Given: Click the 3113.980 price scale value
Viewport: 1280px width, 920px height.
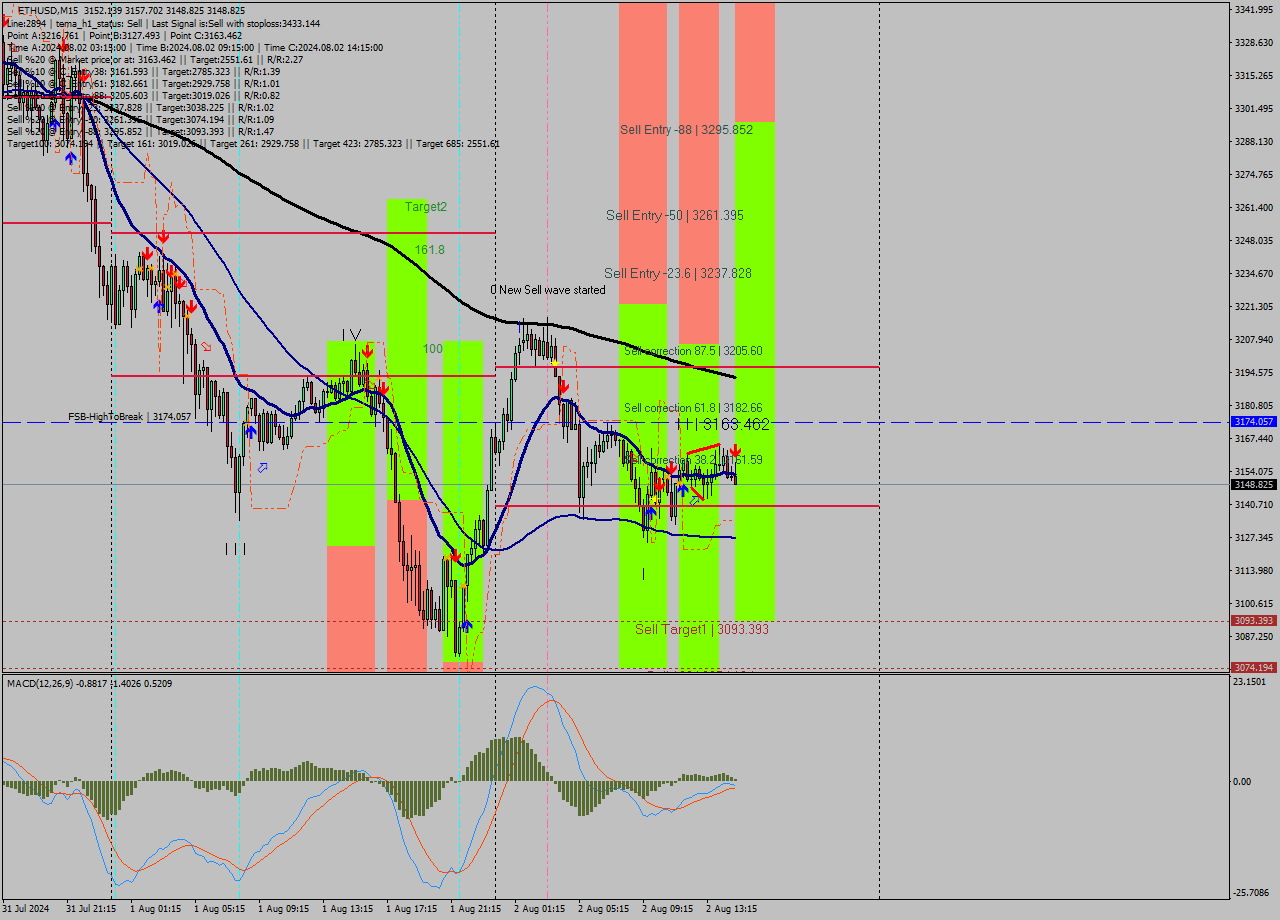Looking at the screenshot, I should (x=1253, y=570).
